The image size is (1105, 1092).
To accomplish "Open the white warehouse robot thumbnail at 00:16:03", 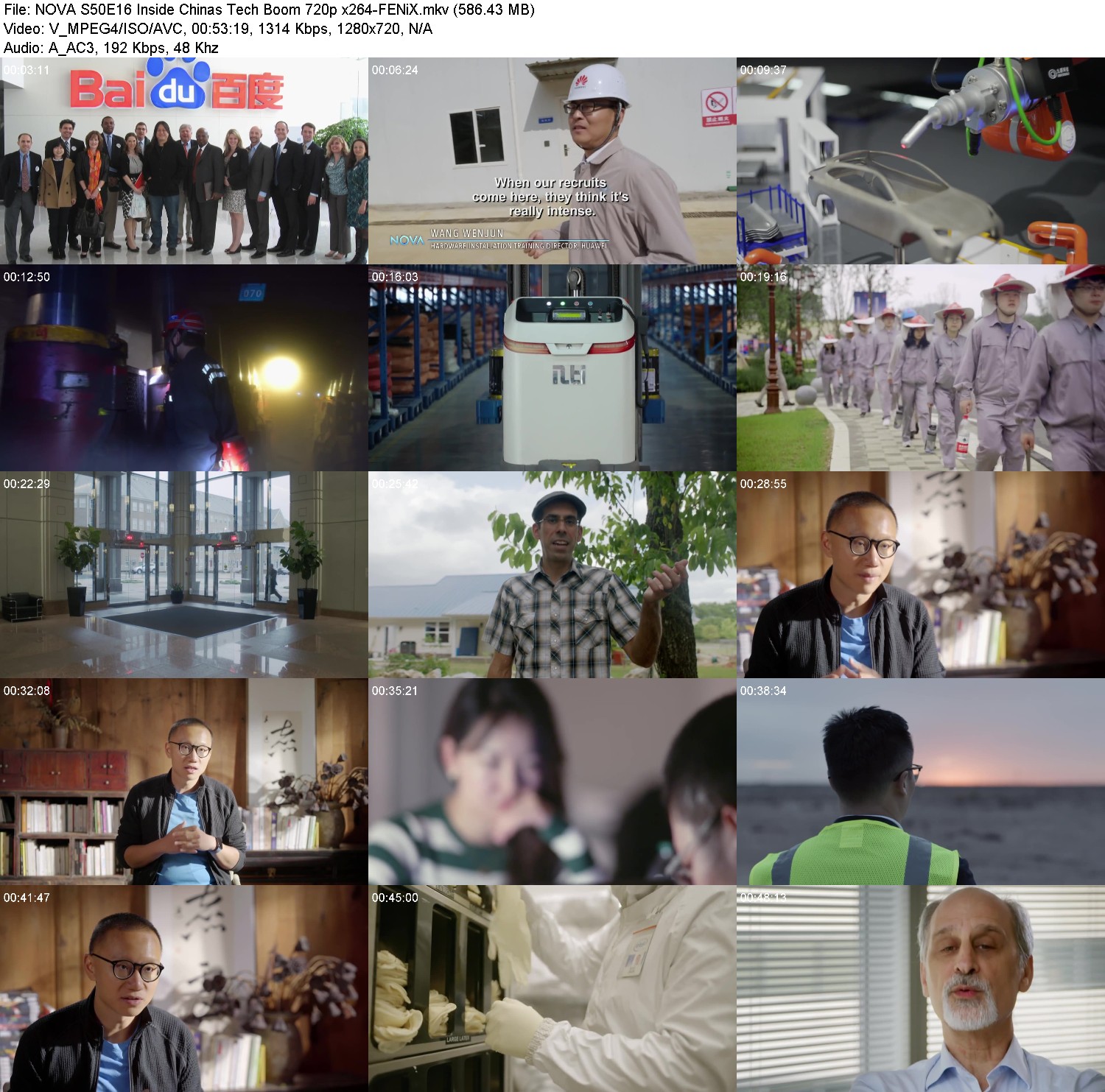I will 552,368.
